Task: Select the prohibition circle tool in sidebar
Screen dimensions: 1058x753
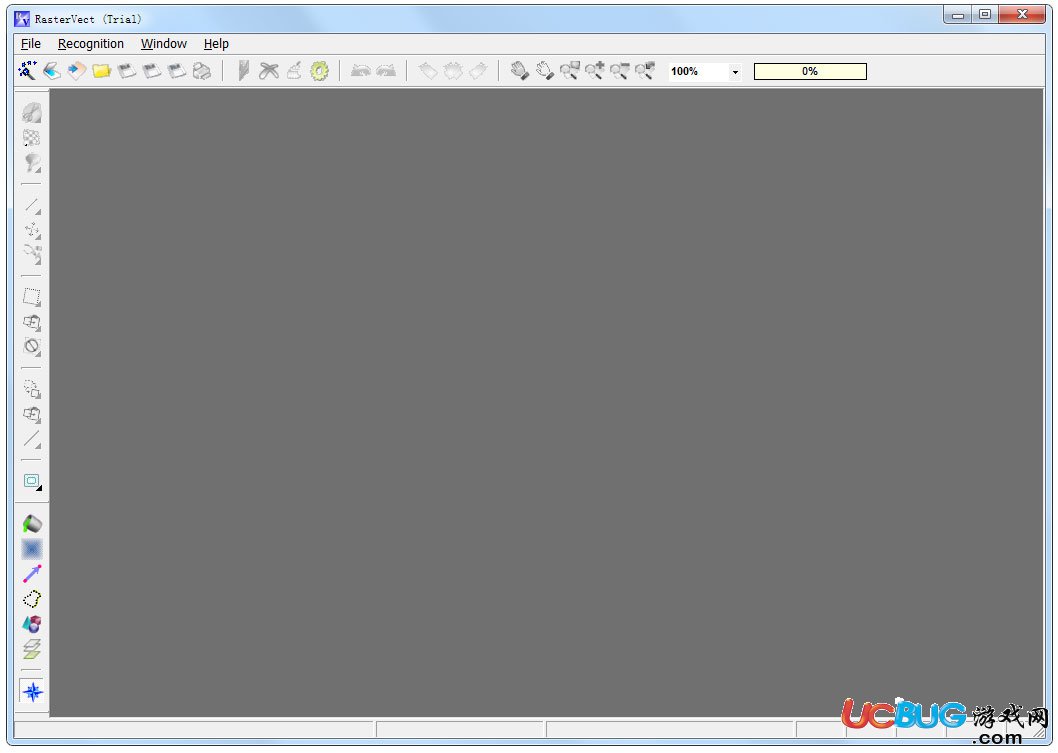Action: (32, 347)
